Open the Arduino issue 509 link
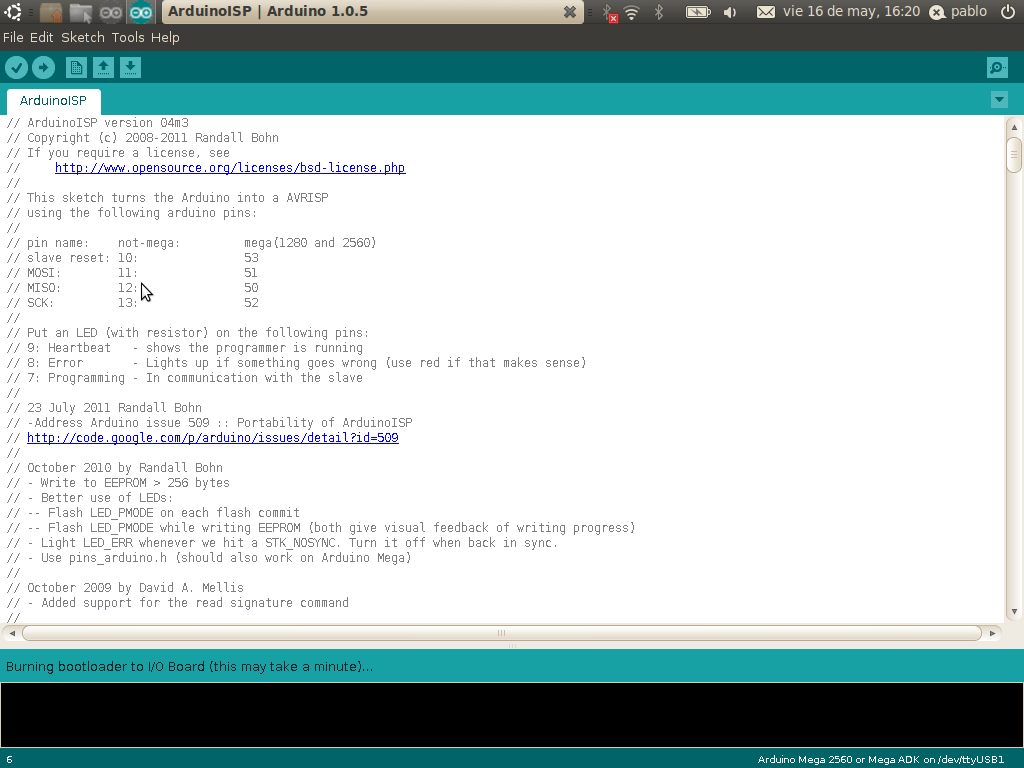Image resolution: width=1024 pixels, height=768 pixels. coord(213,438)
